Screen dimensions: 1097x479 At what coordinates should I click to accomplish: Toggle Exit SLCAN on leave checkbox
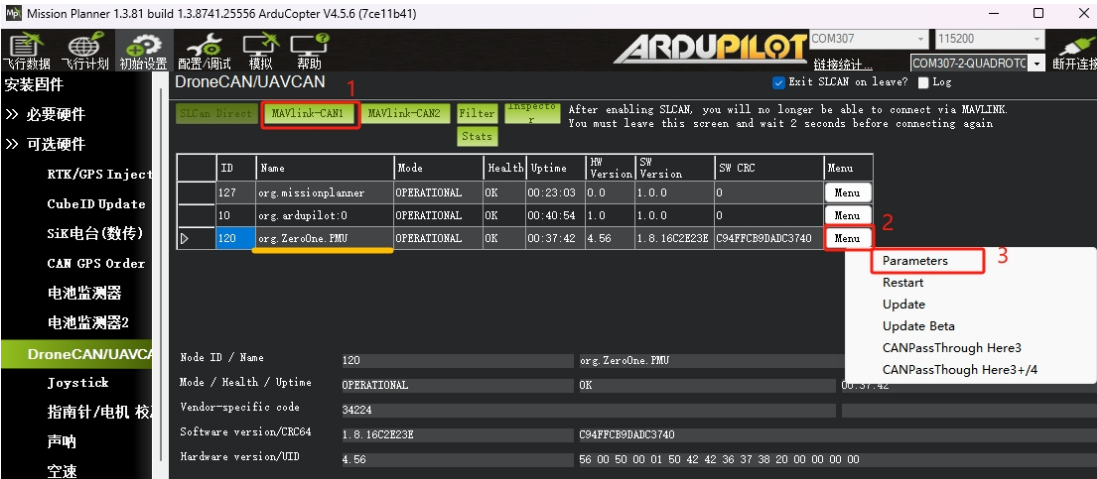[778, 83]
